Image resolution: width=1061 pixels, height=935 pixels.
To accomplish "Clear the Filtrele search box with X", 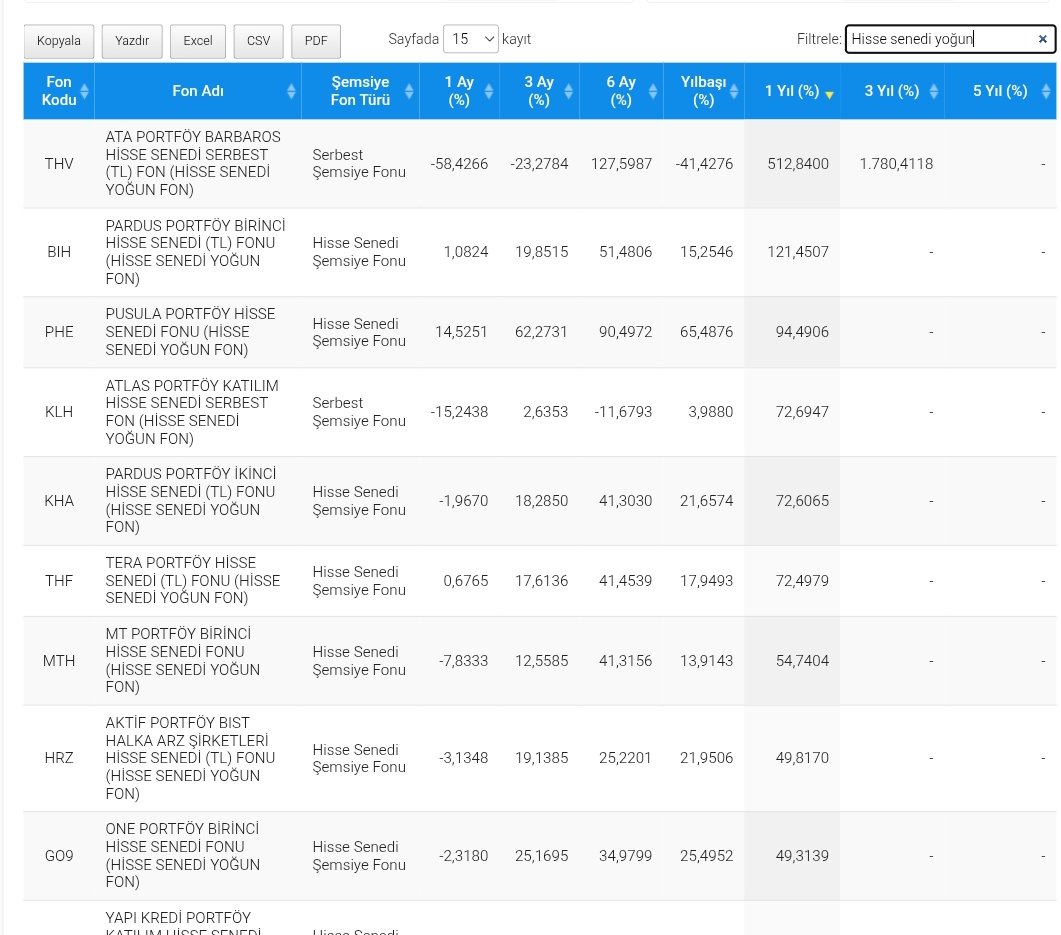I will tap(1042, 39).
